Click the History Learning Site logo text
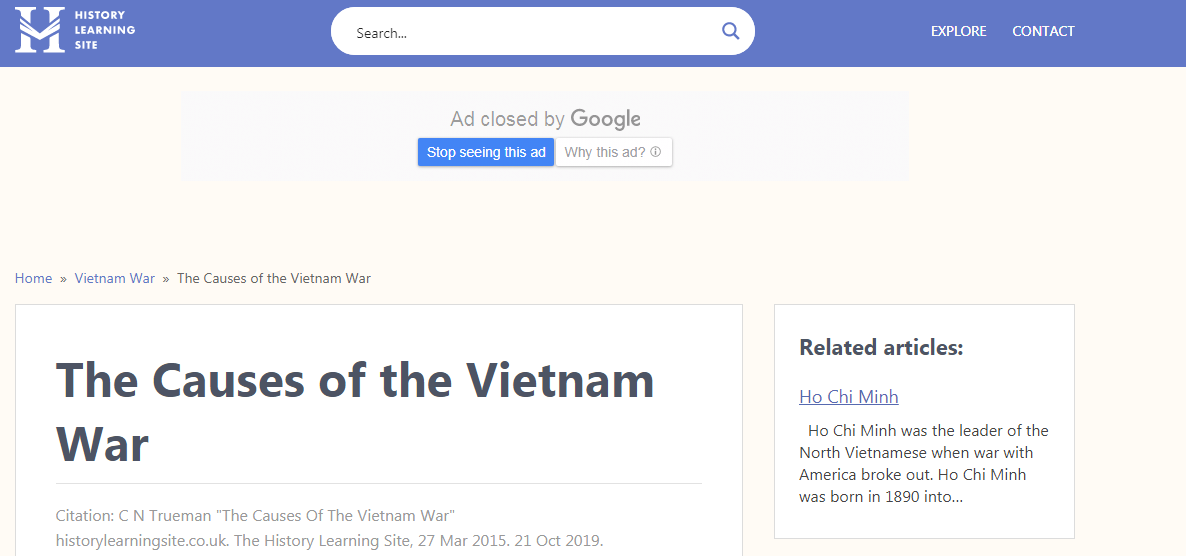This screenshot has width=1186, height=556. (105, 30)
